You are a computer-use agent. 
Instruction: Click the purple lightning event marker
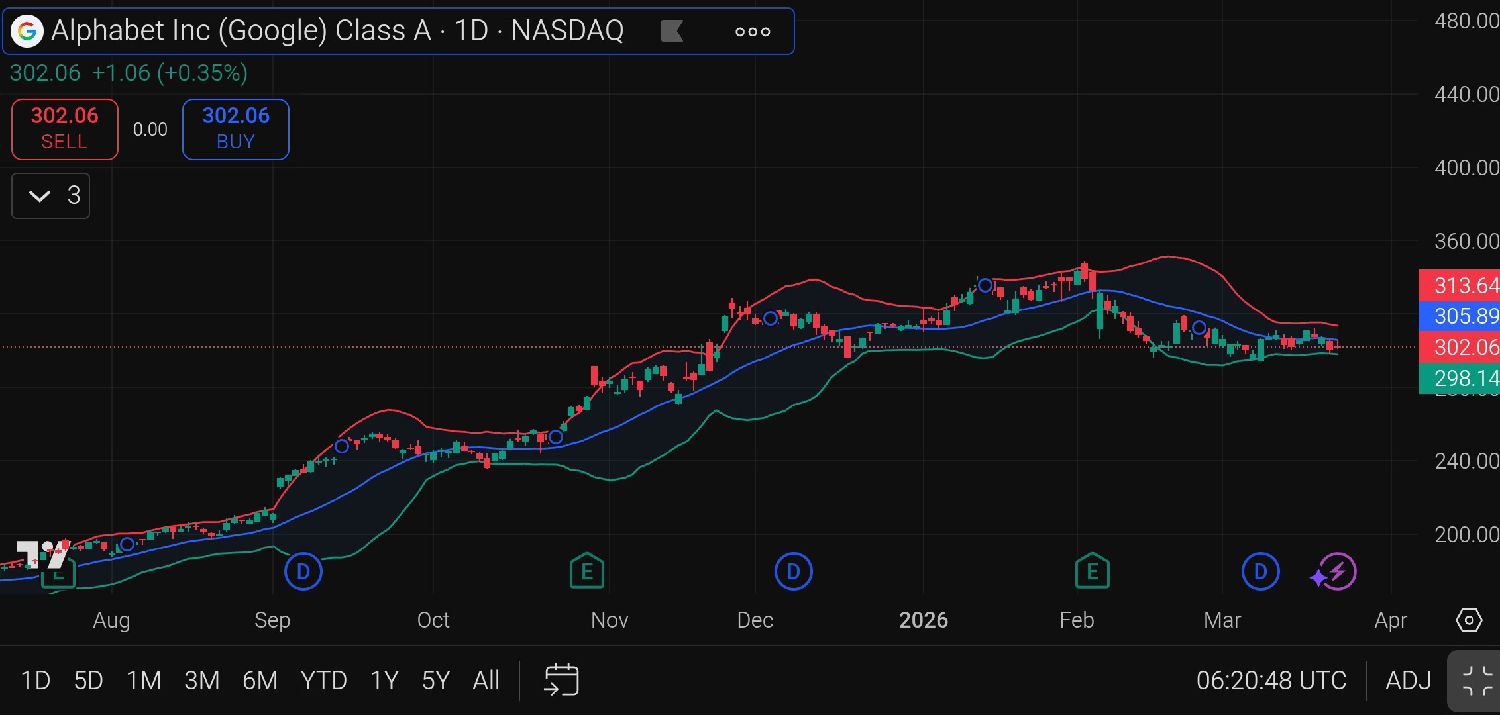pyautogui.click(x=1333, y=572)
